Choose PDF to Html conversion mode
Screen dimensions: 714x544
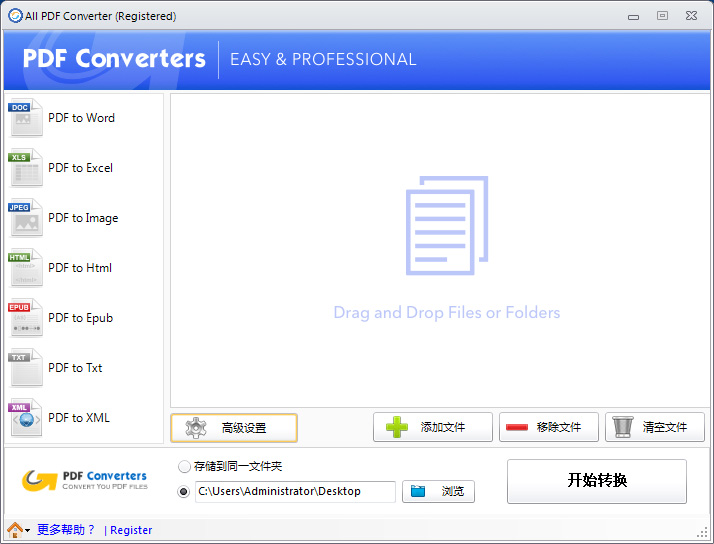(80, 268)
